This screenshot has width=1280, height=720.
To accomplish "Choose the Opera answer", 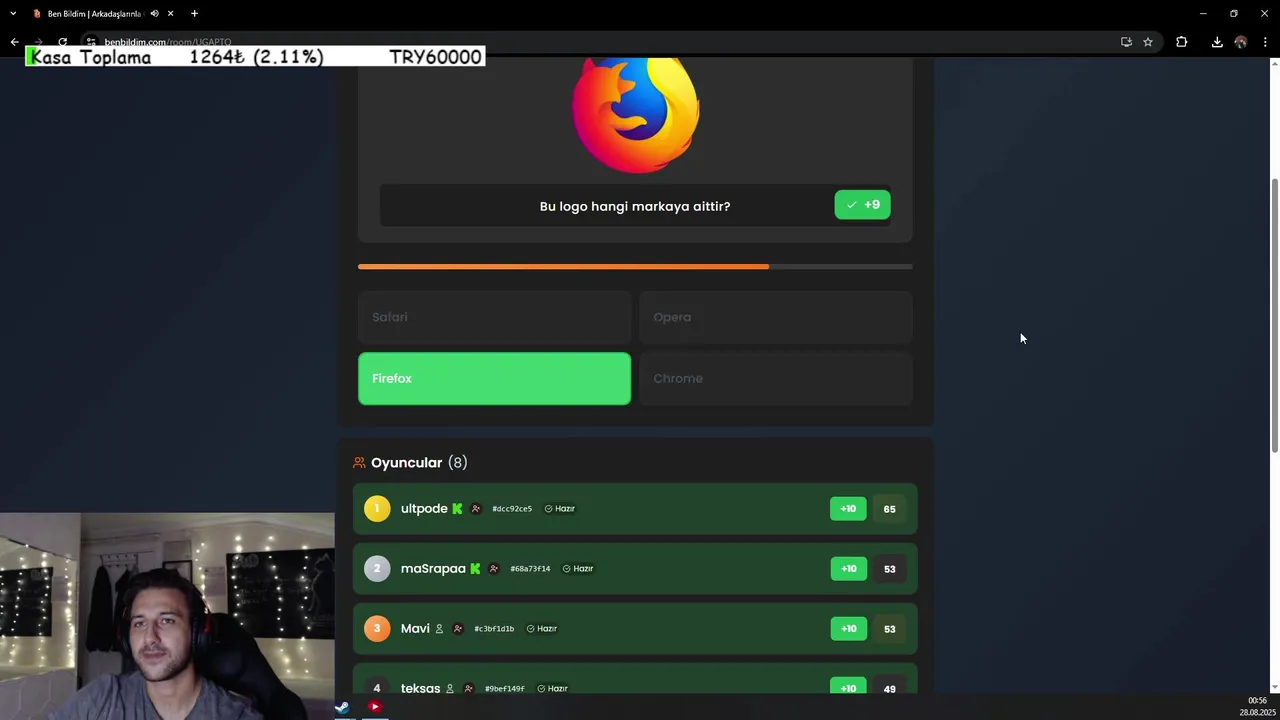I will pyautogui.click(x=776, y=317).
